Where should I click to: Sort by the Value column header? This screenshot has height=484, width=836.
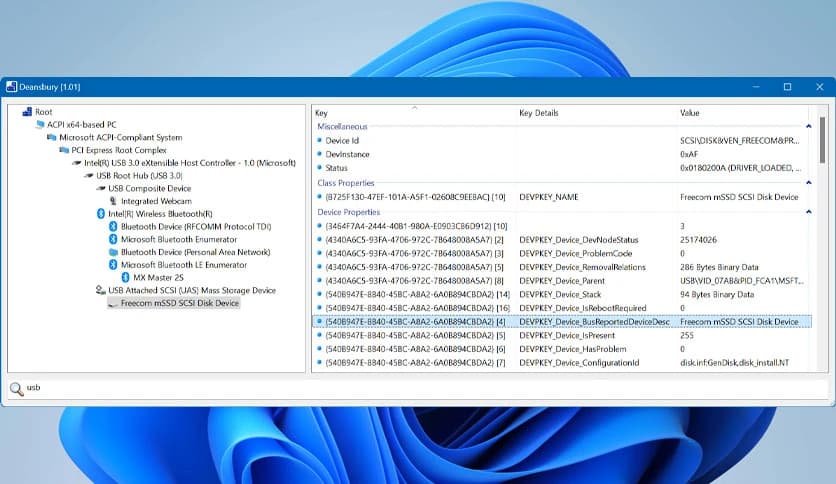pyautogui.click(x=742, y=113)
